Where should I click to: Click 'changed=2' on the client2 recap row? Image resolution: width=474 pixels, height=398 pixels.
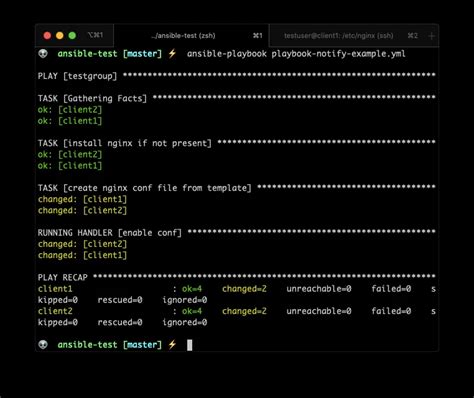[244, 311]
